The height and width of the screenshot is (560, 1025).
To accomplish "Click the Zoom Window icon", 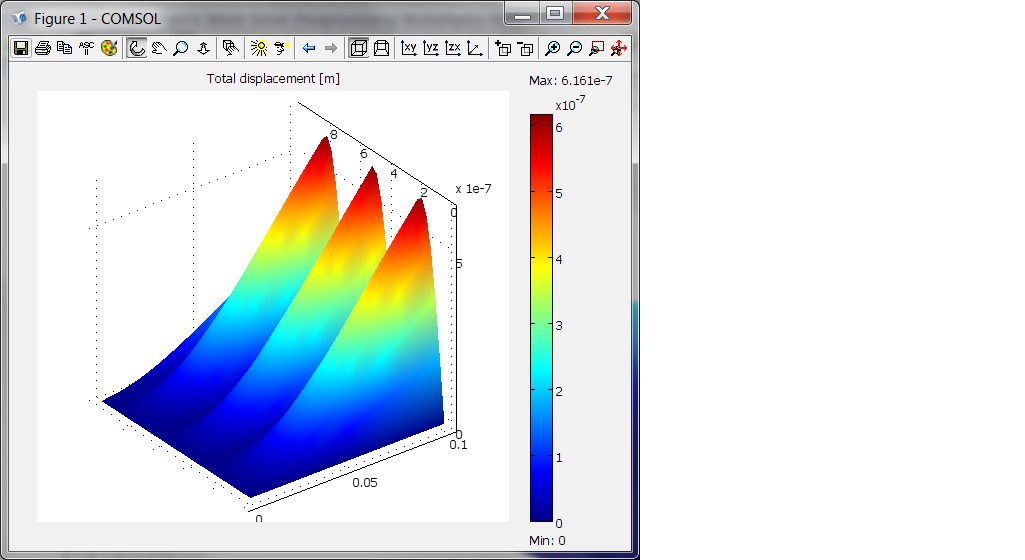I will pos(596,48).
